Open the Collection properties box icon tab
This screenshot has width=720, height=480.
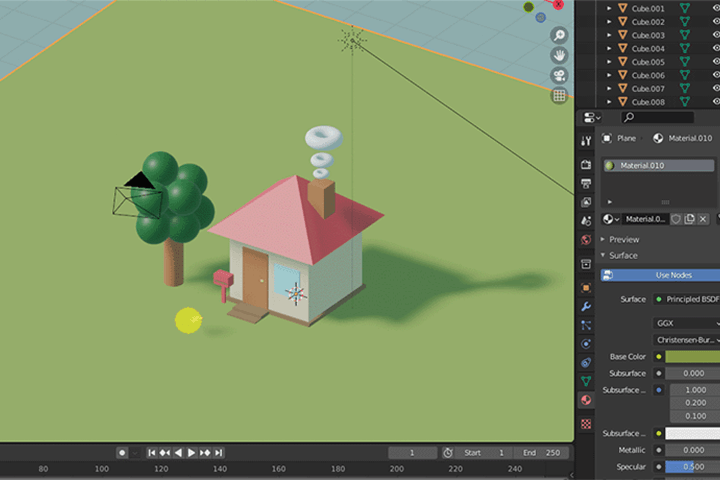coord(586,264)
